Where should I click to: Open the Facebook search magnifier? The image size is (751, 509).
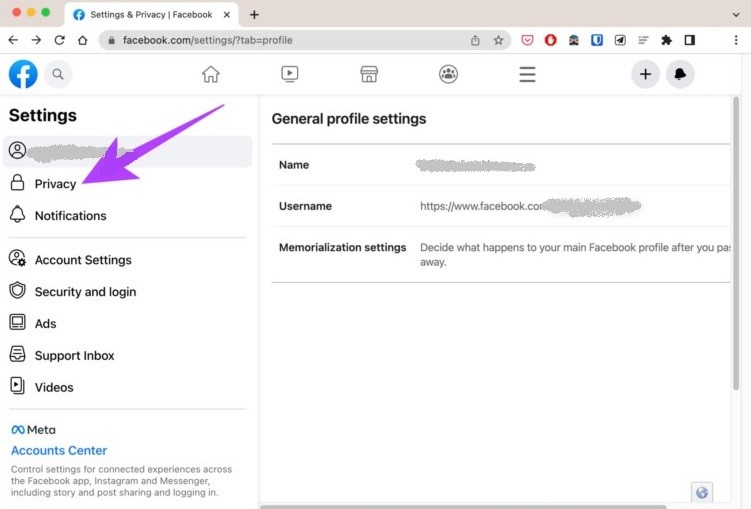(x=58, y=74)
